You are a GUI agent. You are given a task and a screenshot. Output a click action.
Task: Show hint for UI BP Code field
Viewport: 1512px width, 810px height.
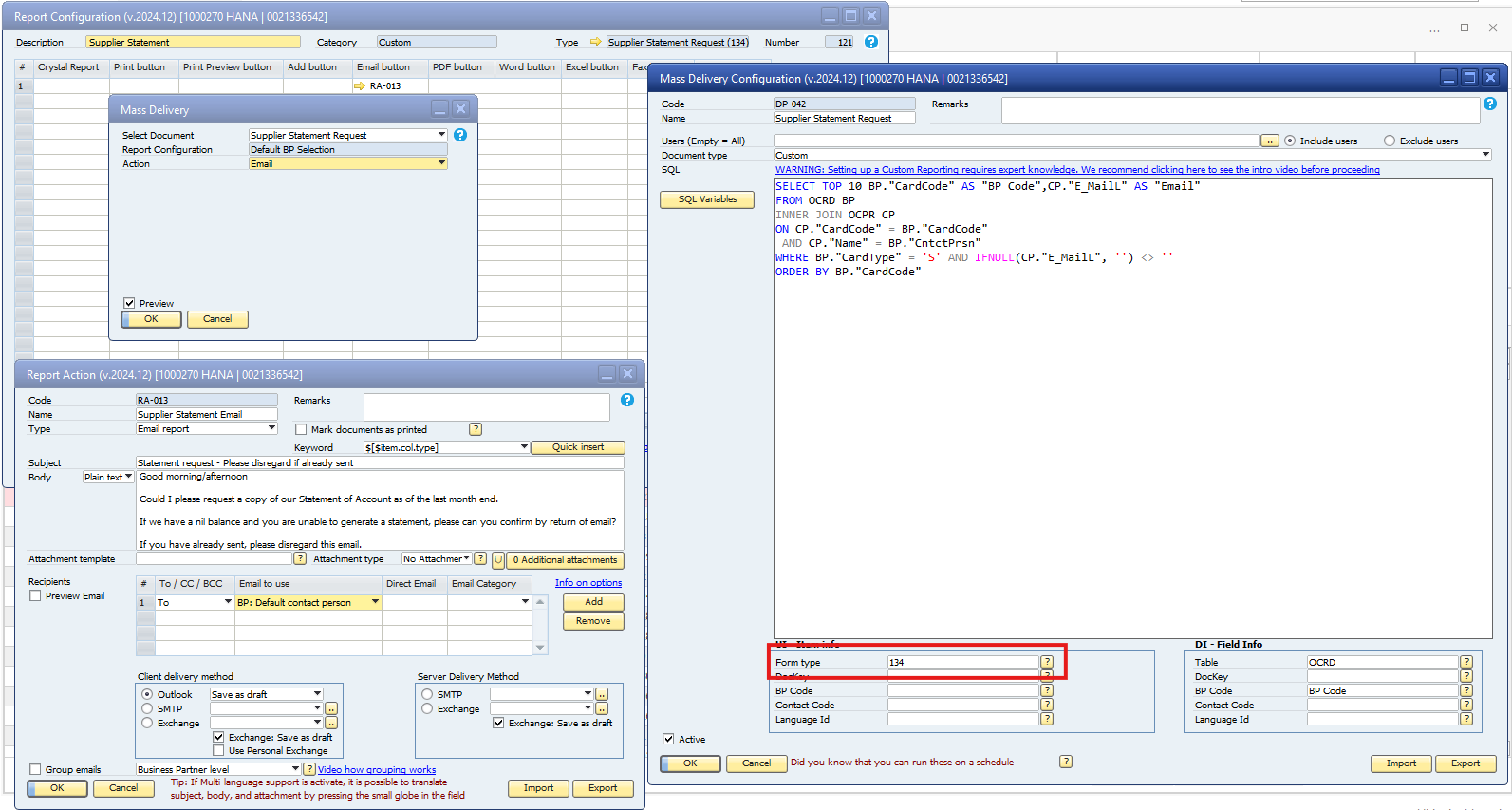(x=1047, y=690)
